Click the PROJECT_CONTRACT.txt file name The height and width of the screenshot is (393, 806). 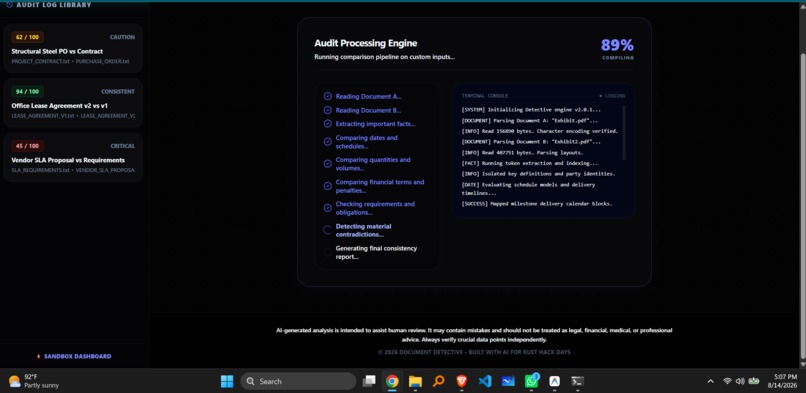click(x=40, y=61)
